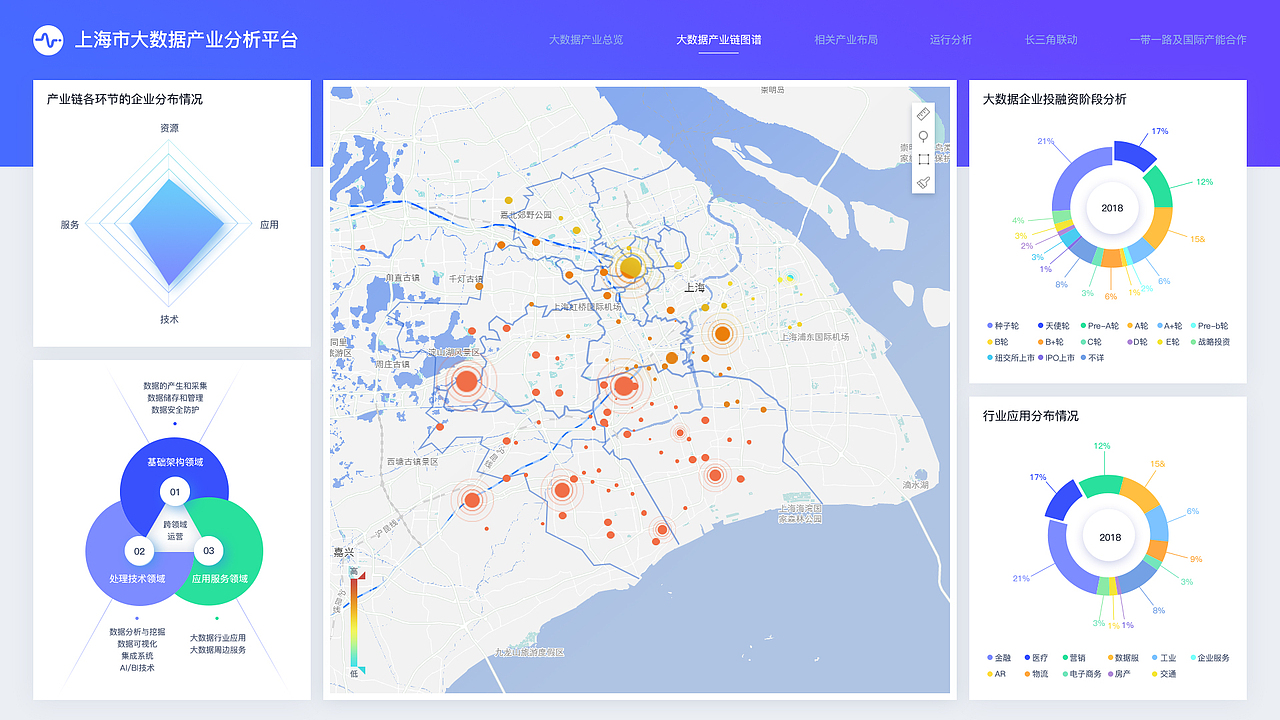Toggle IPO上市 in the financing-stage legend
1280x720 pixels.
click(1057, 358)
